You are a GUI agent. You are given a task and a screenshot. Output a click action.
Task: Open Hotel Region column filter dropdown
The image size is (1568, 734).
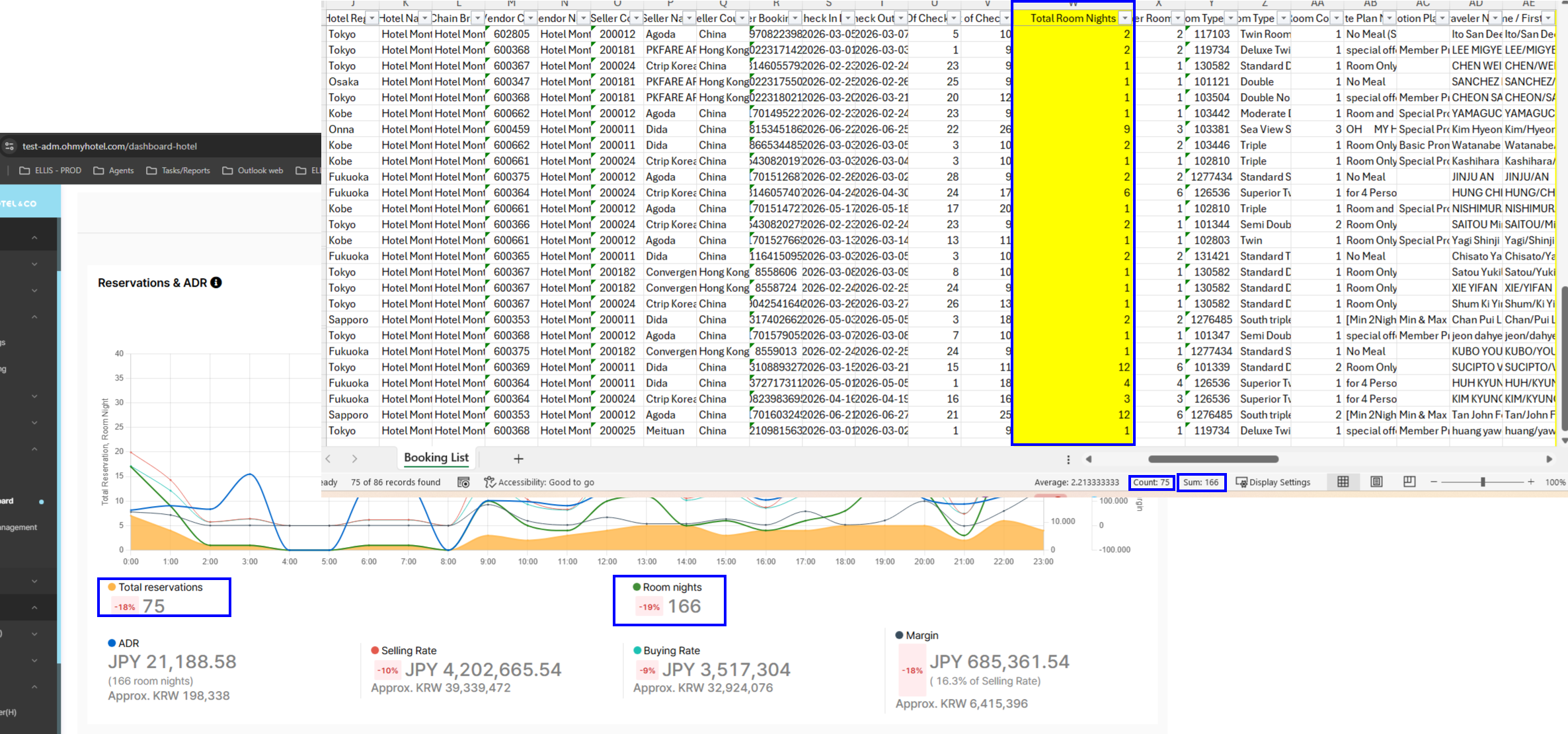click(x=372, y=18)
